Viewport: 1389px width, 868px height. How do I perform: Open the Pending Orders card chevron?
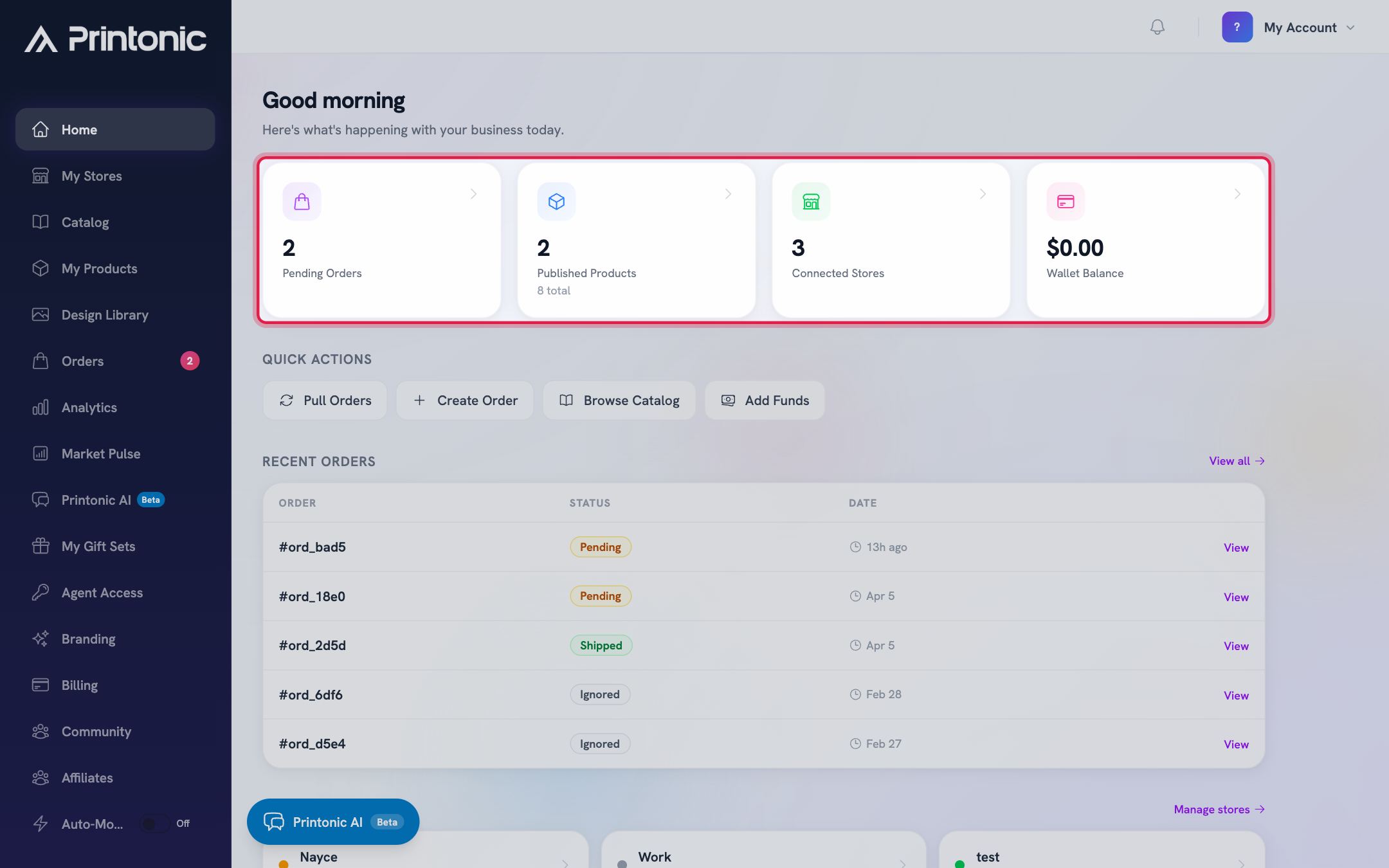[x=473, y=194]
